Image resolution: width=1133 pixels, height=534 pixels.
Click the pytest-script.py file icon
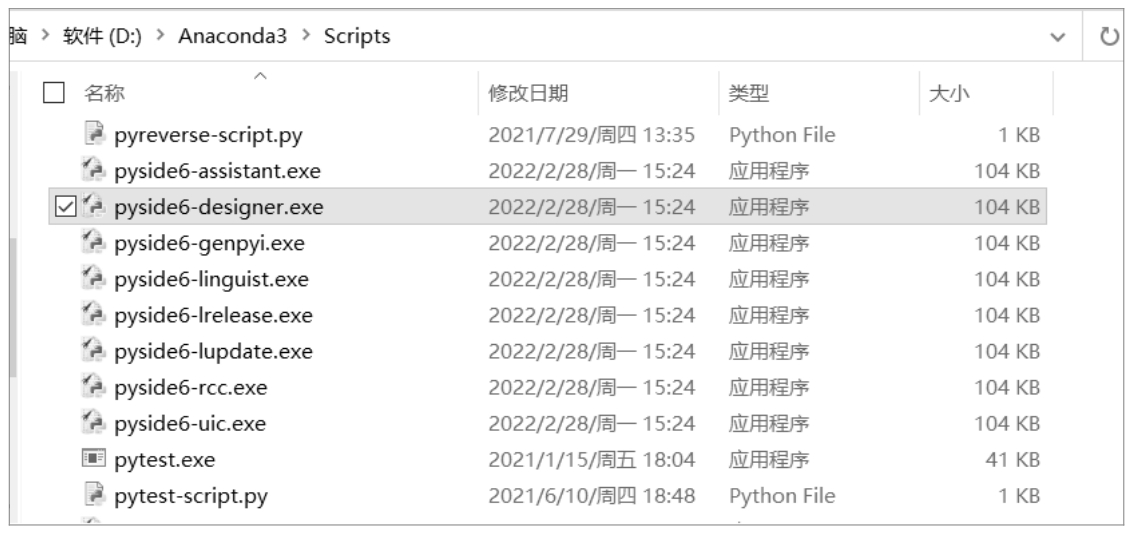click(92, 495)
